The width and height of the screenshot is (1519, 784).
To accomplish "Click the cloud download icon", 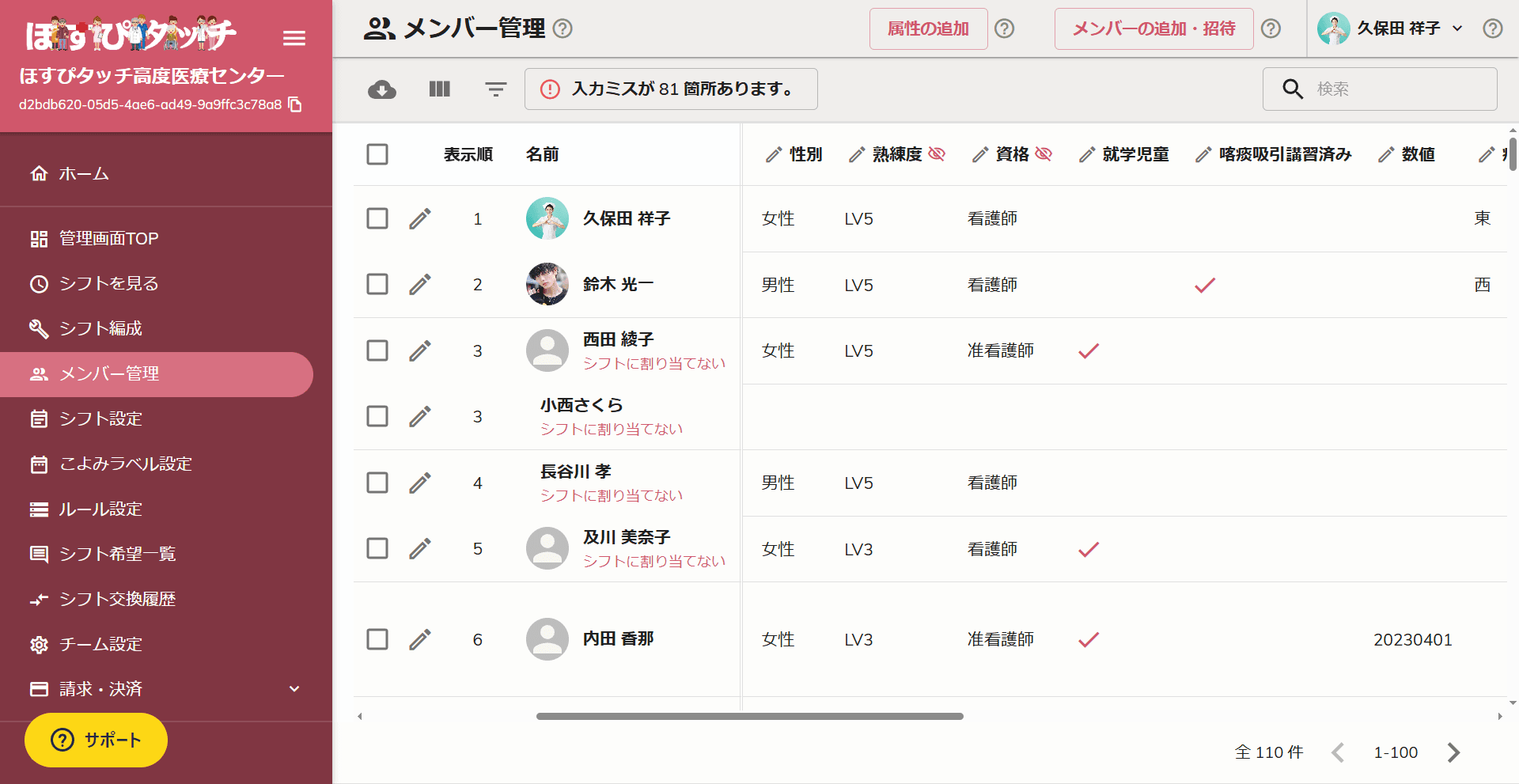I will click(382, 89).
